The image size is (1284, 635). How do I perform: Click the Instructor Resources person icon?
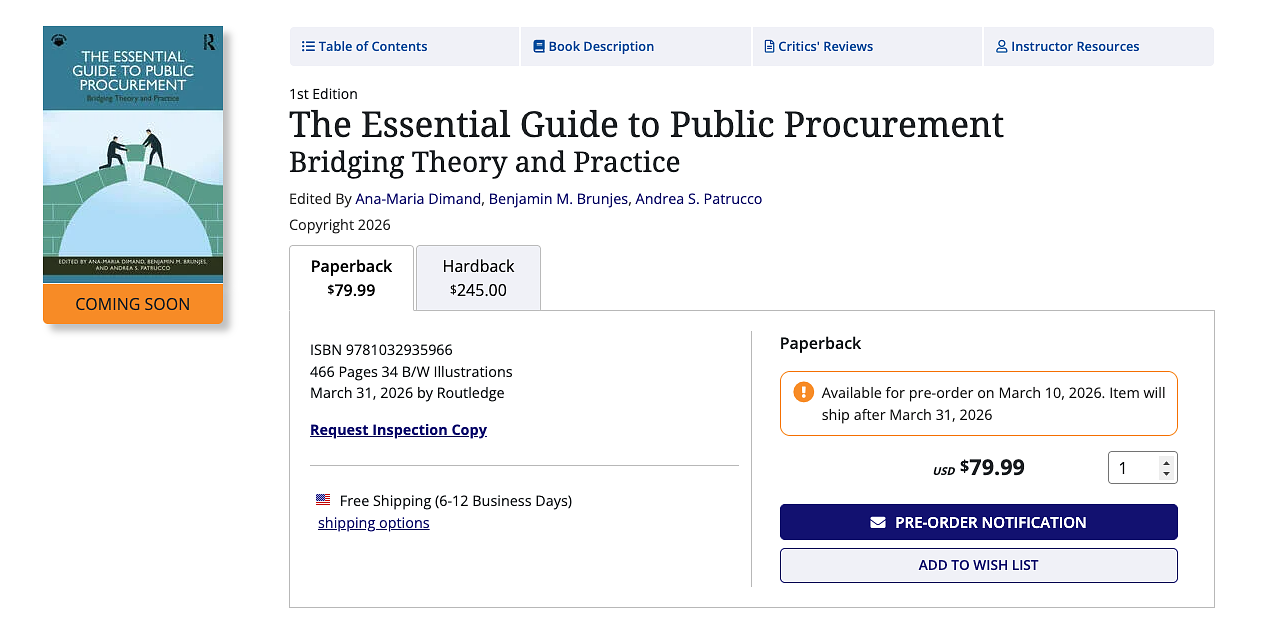pos(1001,46)
